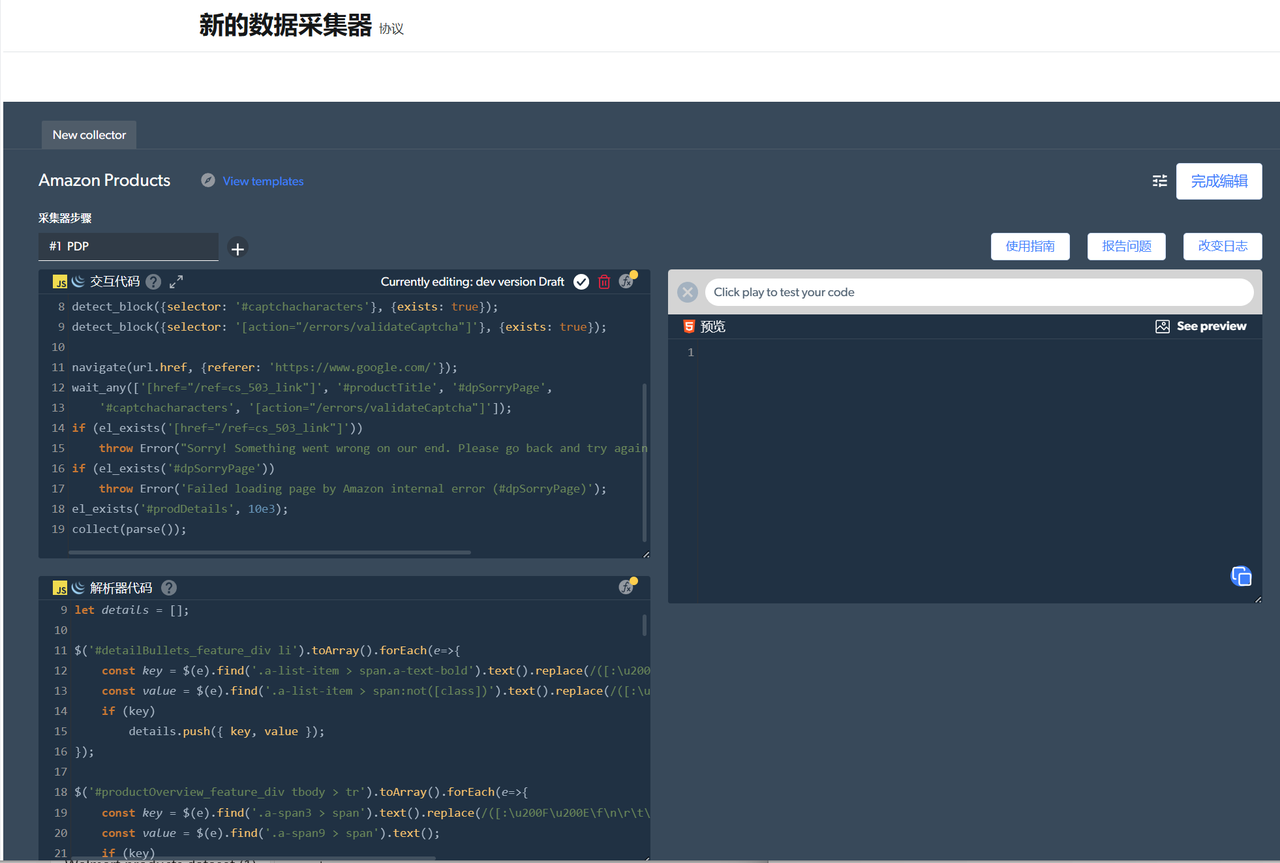The width and height of the screenshot is (1280, 863).
Task: Select the #1 PDP step tab
Action: pos(128,246)
